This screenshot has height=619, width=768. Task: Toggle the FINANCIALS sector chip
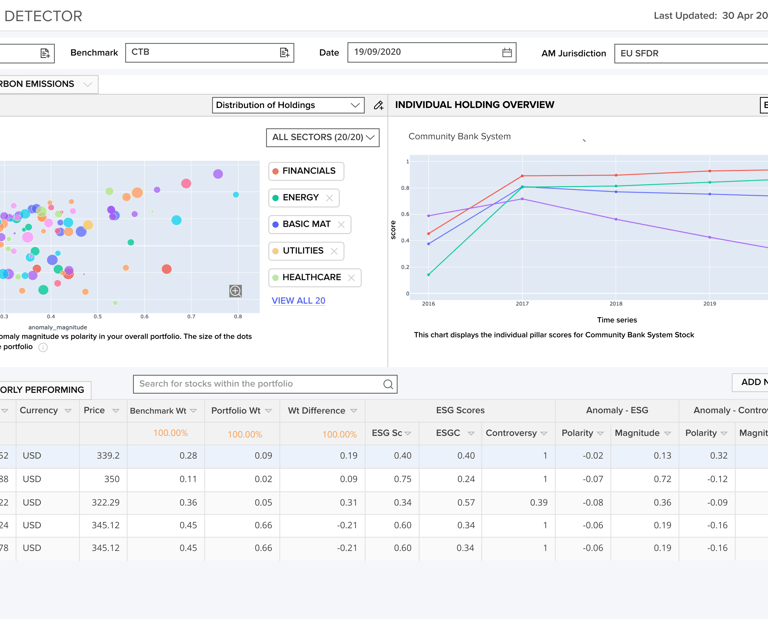pos(309,171)
